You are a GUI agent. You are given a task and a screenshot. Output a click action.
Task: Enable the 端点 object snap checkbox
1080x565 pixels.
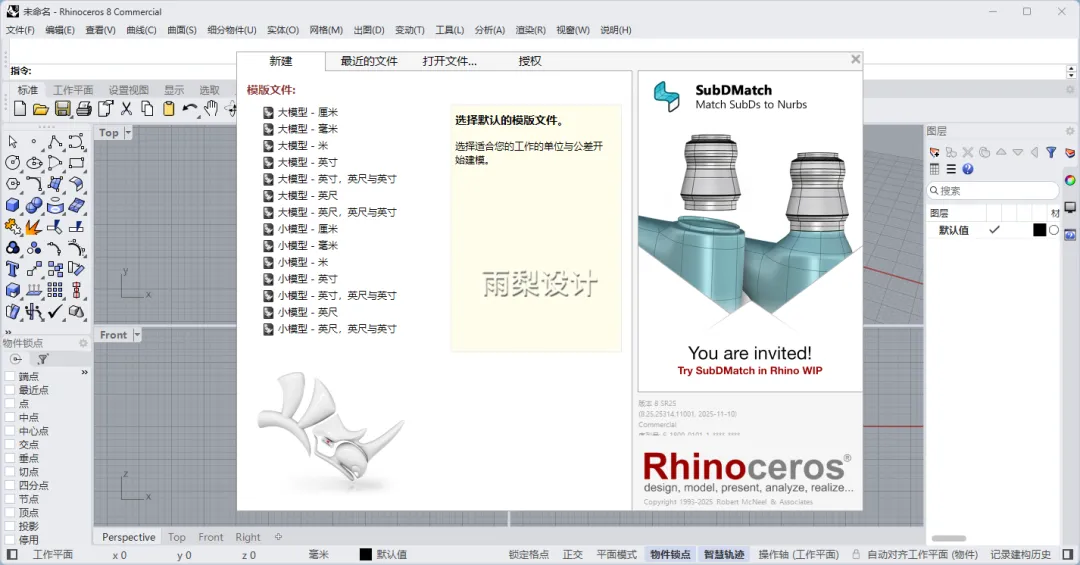click(x=10, y=376)
